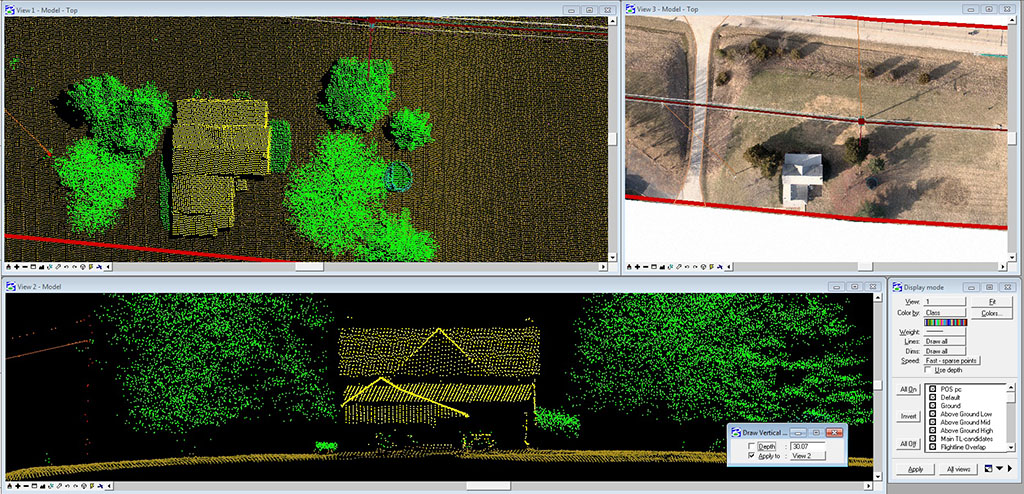The image size is (1024, 494).
Task: Uncheck the Apply to checkbox
Action: click(x=751, y=456)
